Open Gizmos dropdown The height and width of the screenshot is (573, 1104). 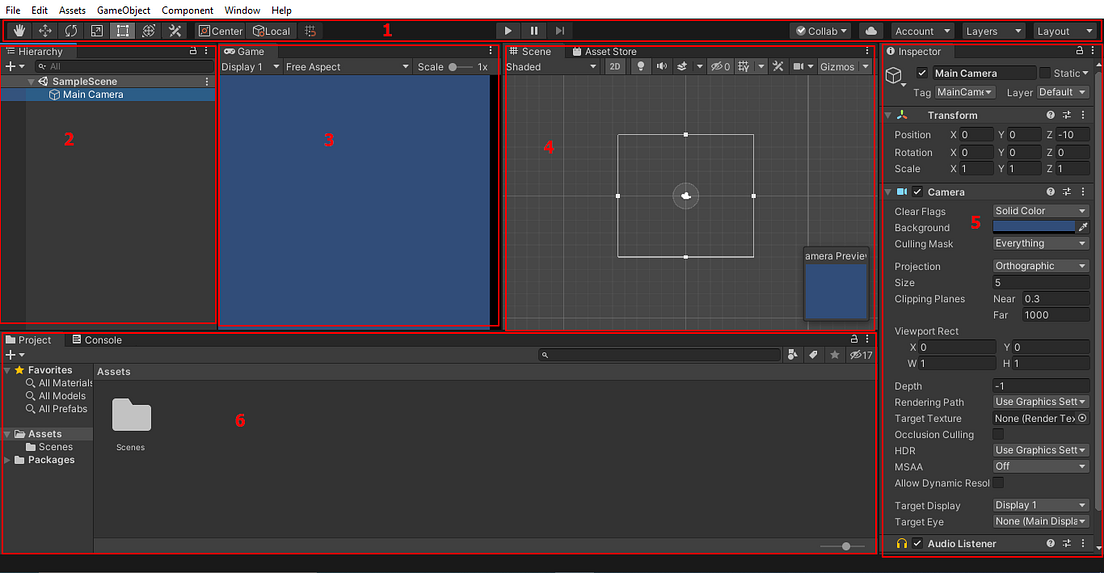tap(845, 66)
